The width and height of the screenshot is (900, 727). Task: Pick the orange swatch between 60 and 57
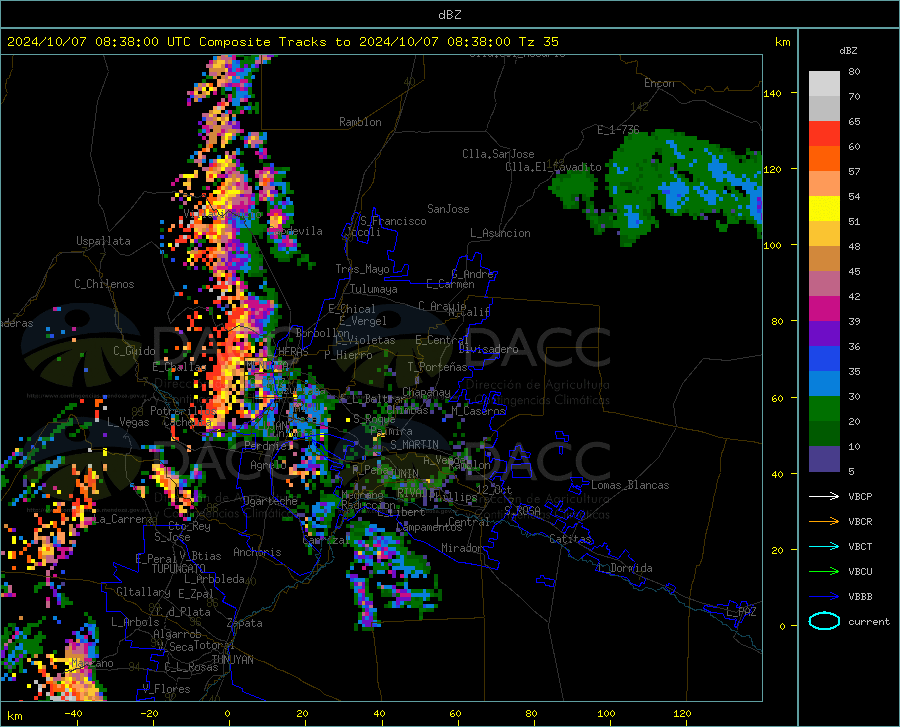824,159
